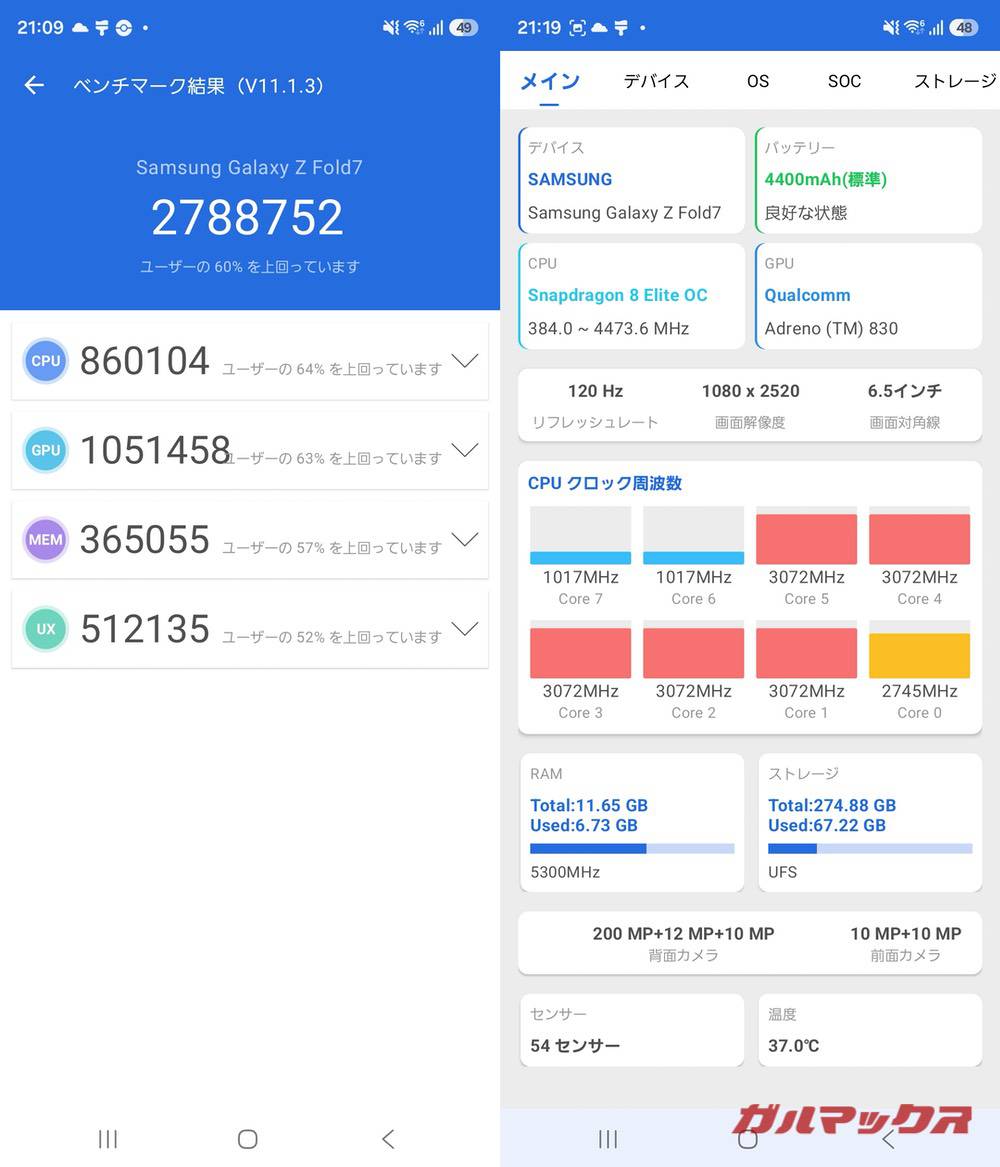Open the SOC tab

844,81
